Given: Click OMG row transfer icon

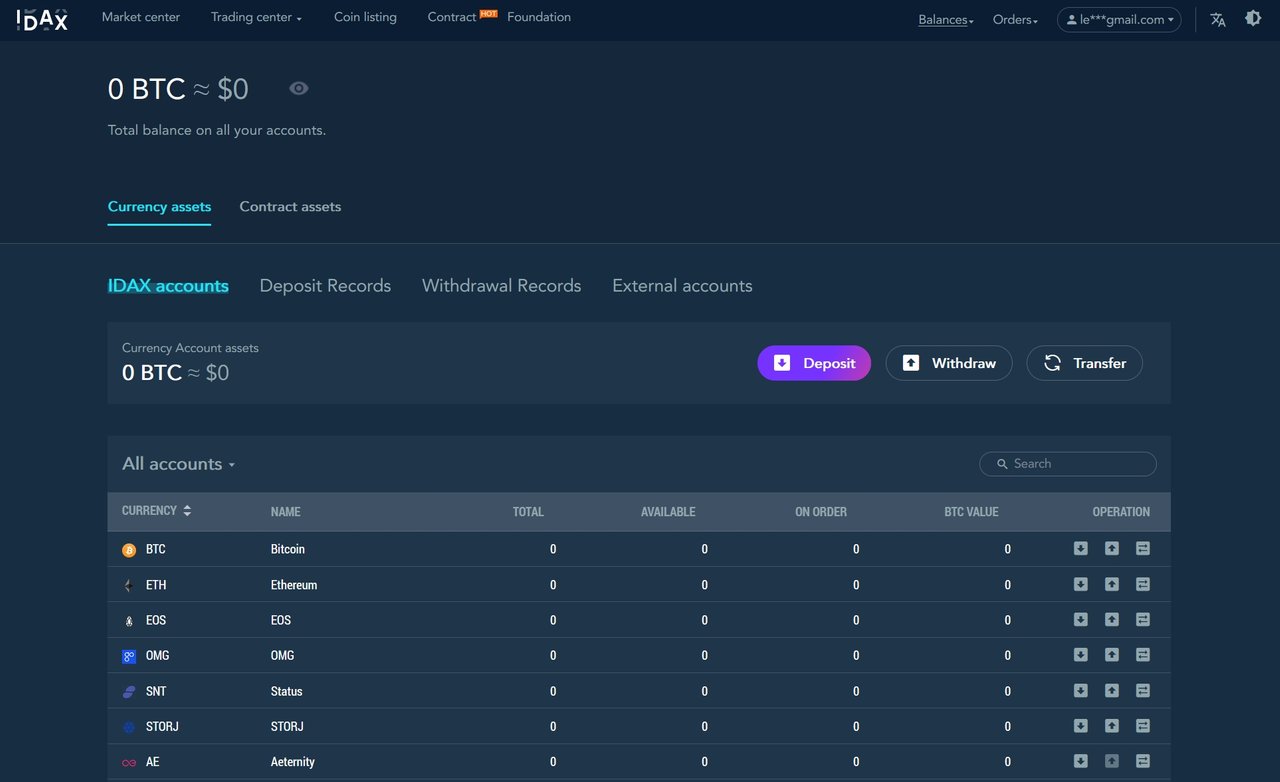Looking at the screenshot, I should (1143, 654).
